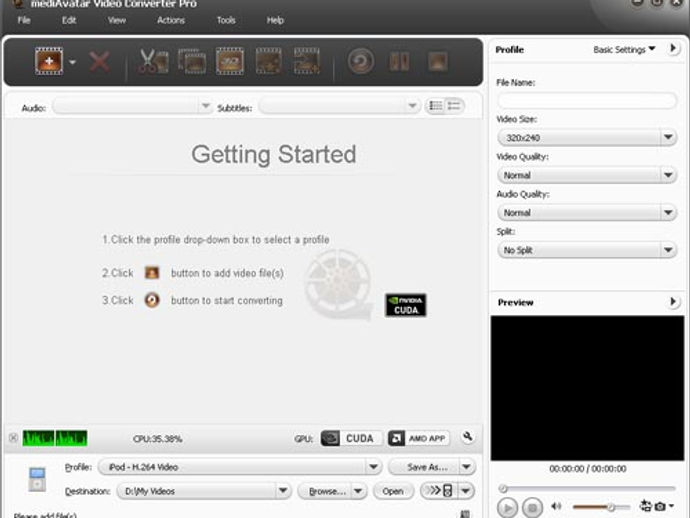
Task: Click the Stop button in preview
Action: click(532, 508)
